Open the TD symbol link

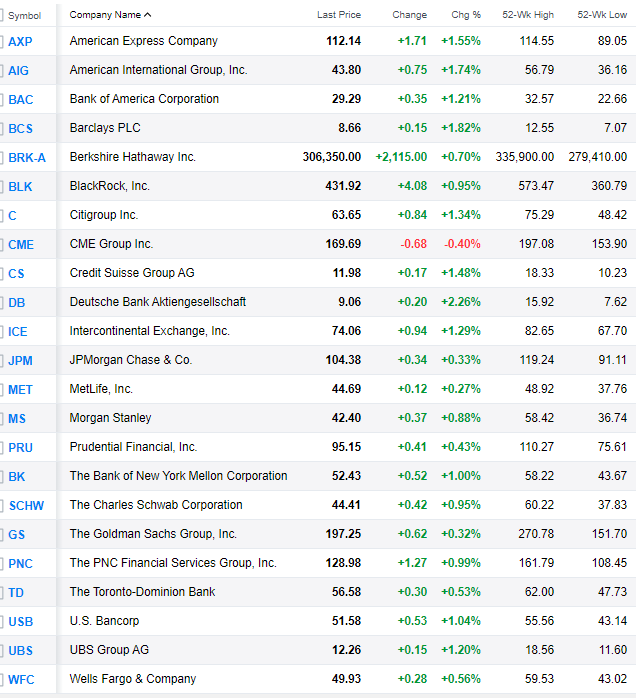(16, 592)
